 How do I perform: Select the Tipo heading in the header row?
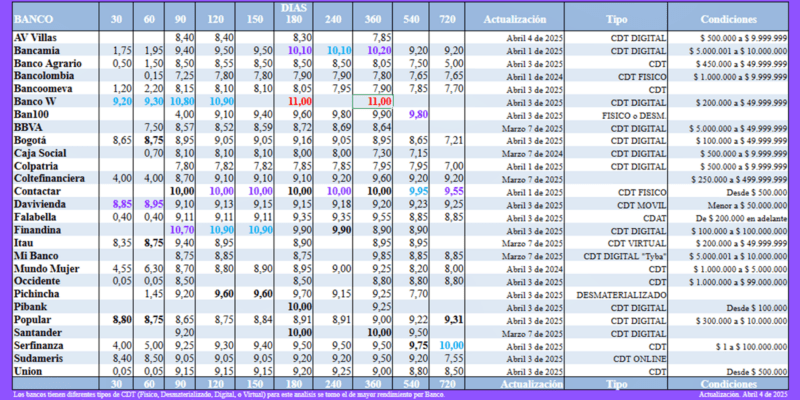point(616,20)
